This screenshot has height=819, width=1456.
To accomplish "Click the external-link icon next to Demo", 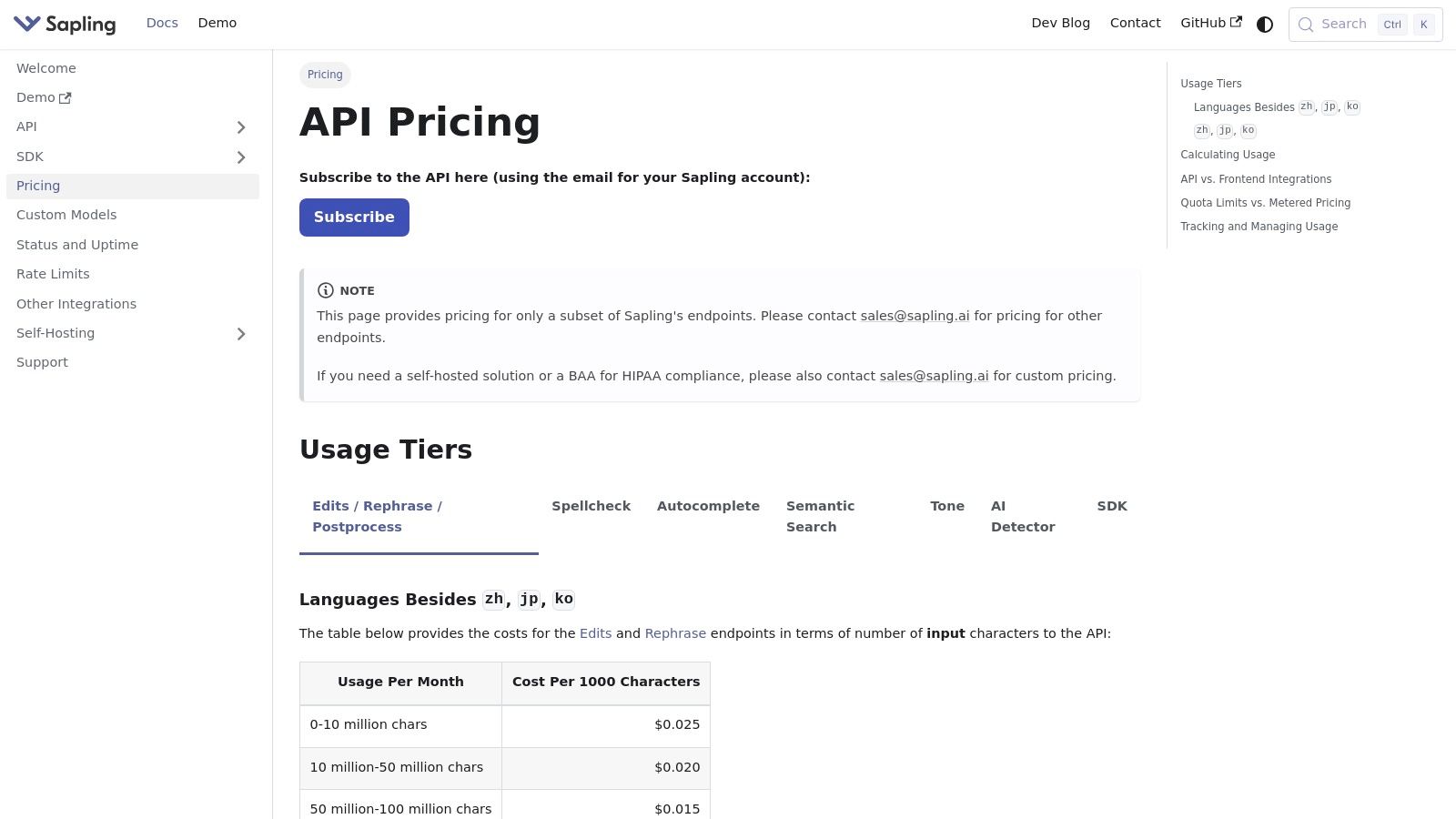I will coord(66,96).
